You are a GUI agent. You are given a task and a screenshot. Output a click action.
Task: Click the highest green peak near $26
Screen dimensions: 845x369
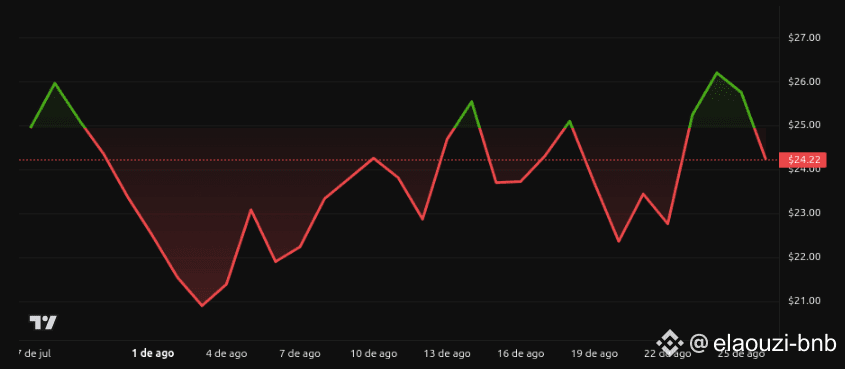pos(717,73)
